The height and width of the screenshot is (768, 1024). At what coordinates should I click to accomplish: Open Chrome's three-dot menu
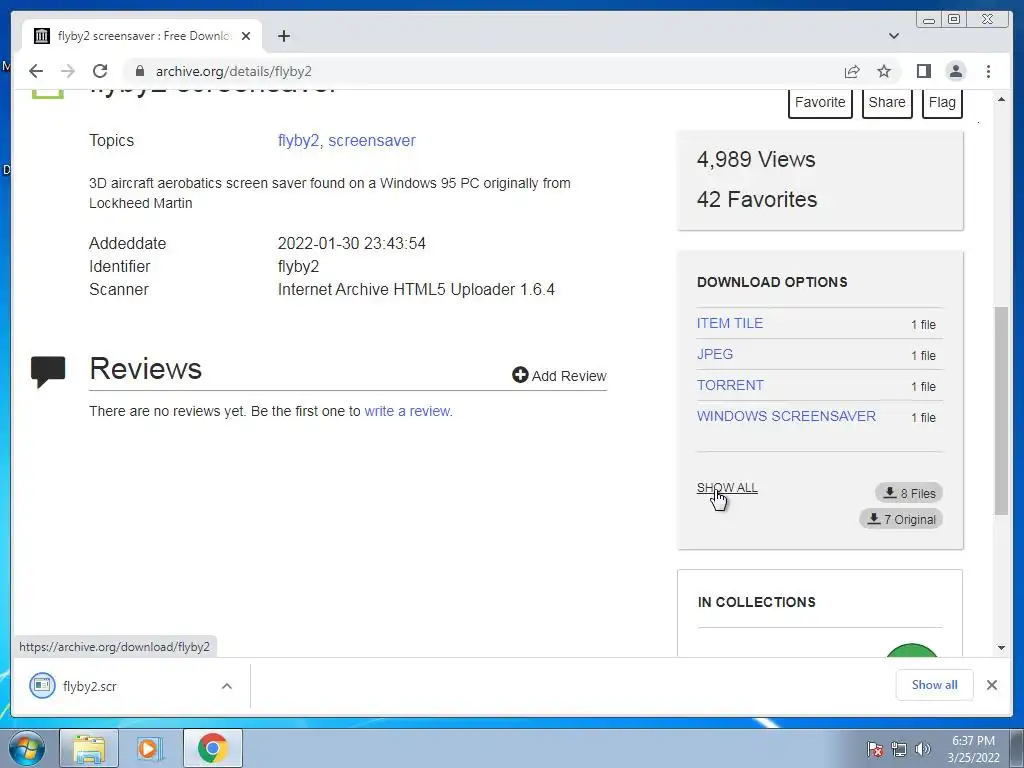coord(988,71)
